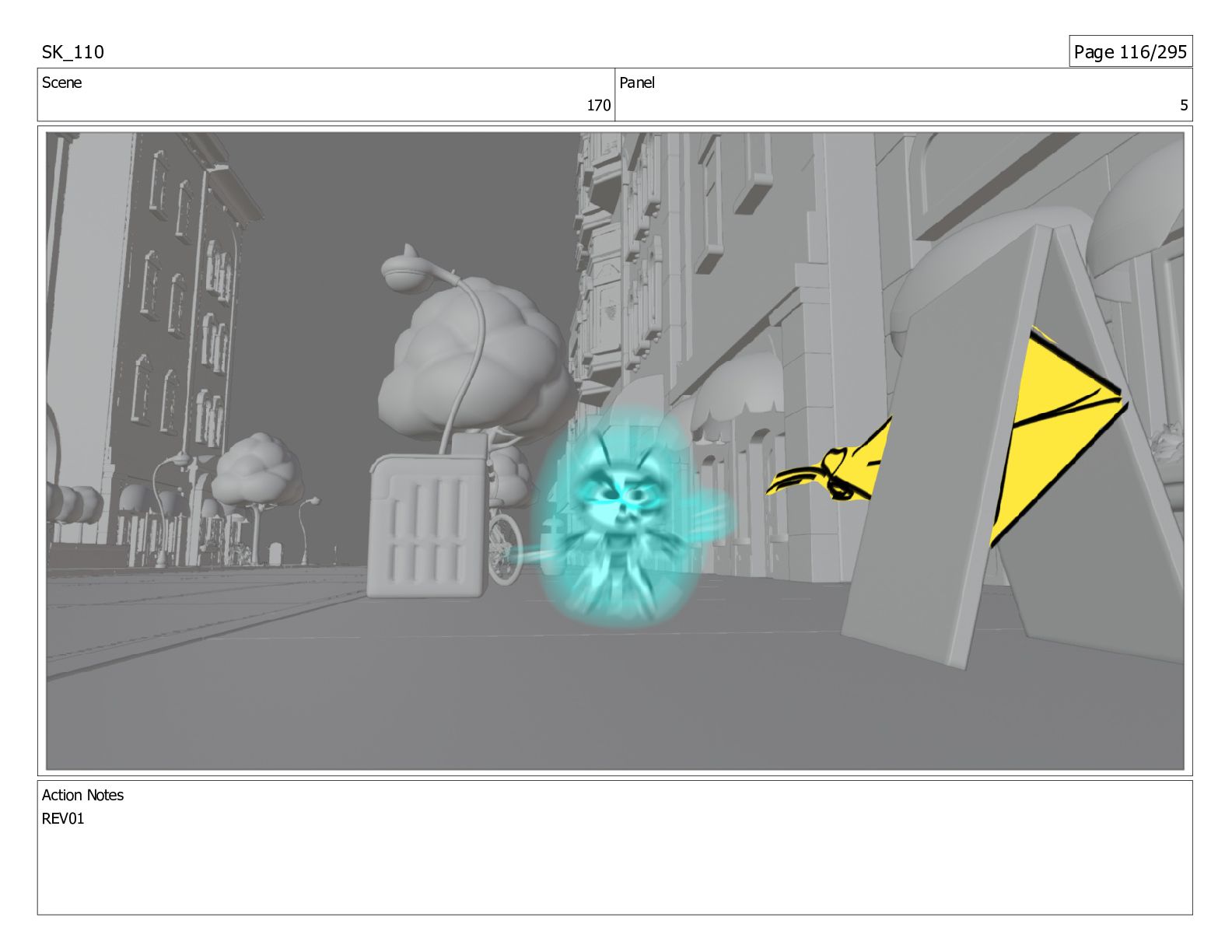Select the Scene label
This screenshot has width=1232, height=952.
pos(61,82)
